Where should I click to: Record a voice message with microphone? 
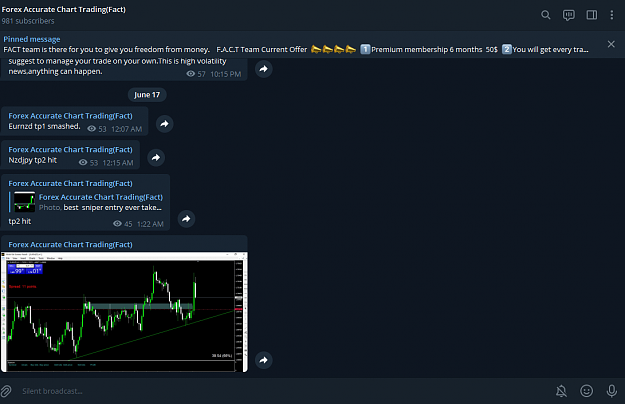click(x=611, y=391)
